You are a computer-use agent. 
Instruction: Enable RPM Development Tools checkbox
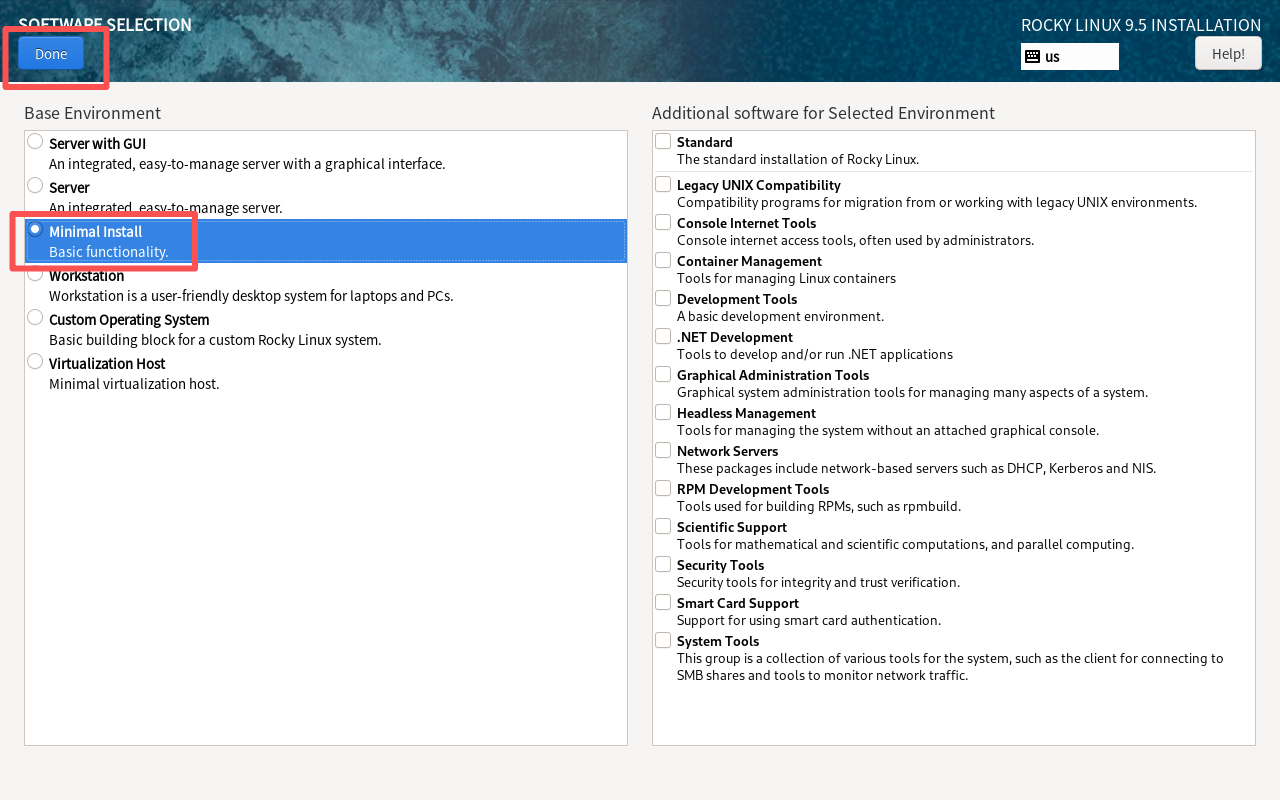(663, 488)
